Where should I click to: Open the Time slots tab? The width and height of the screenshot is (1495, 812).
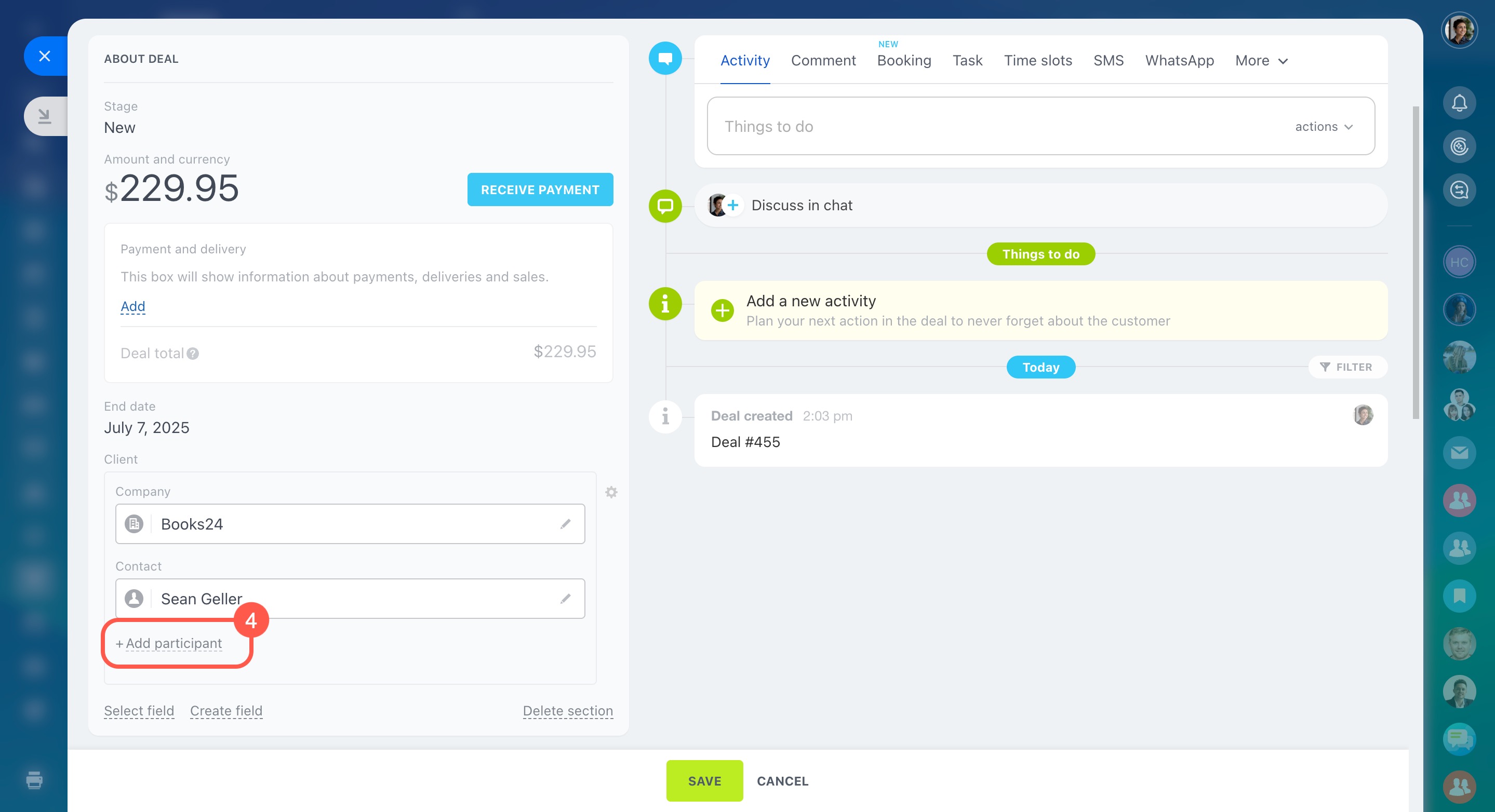[x=1038, y=60]
